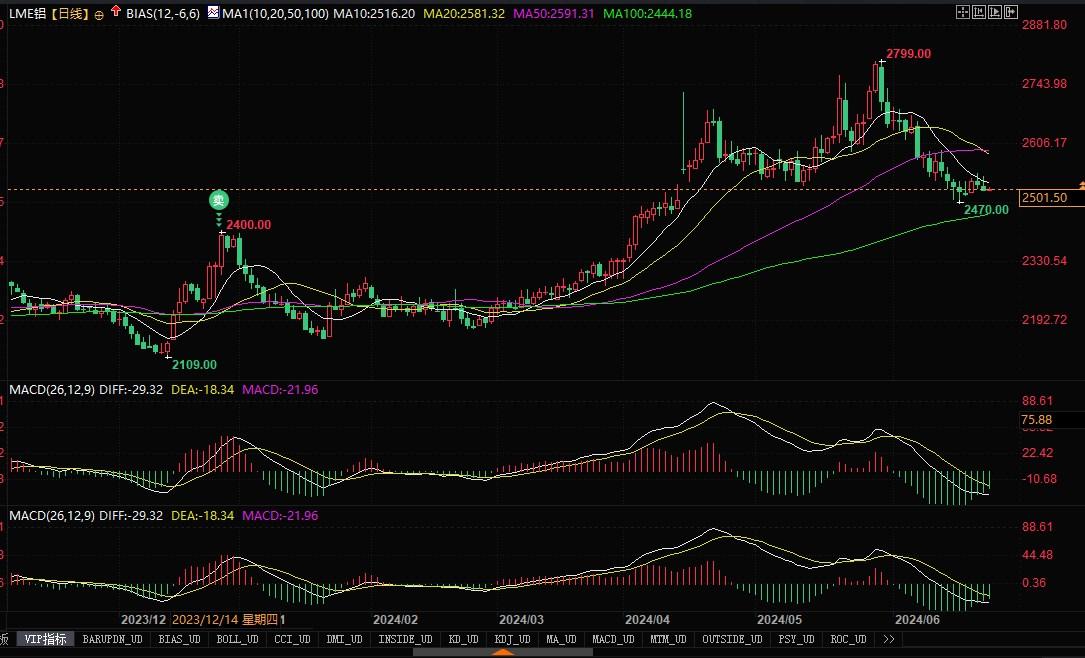The image size is (1085, 658).
Task: Click the 2799.00 high price label
Action: [909, 54]
